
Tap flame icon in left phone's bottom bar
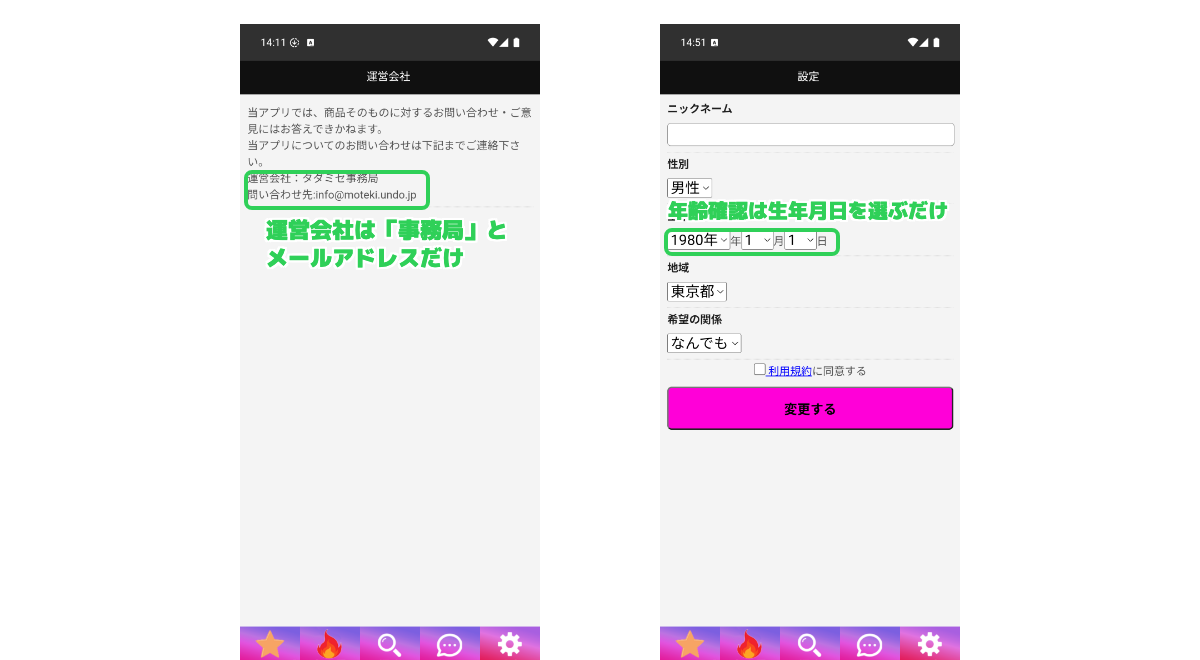[x=330, y=645]
